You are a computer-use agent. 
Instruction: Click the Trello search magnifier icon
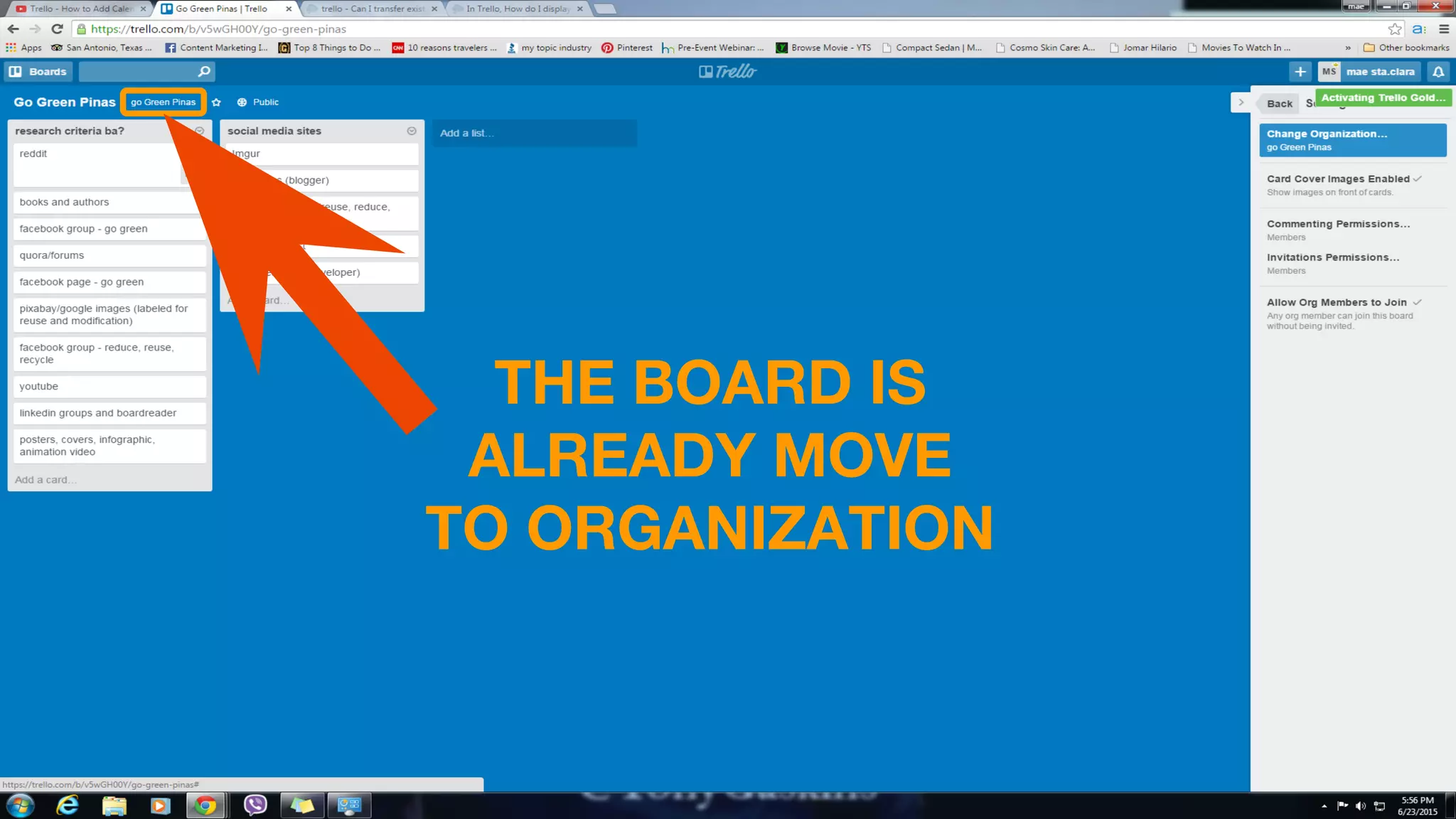[x=204, y=72]
